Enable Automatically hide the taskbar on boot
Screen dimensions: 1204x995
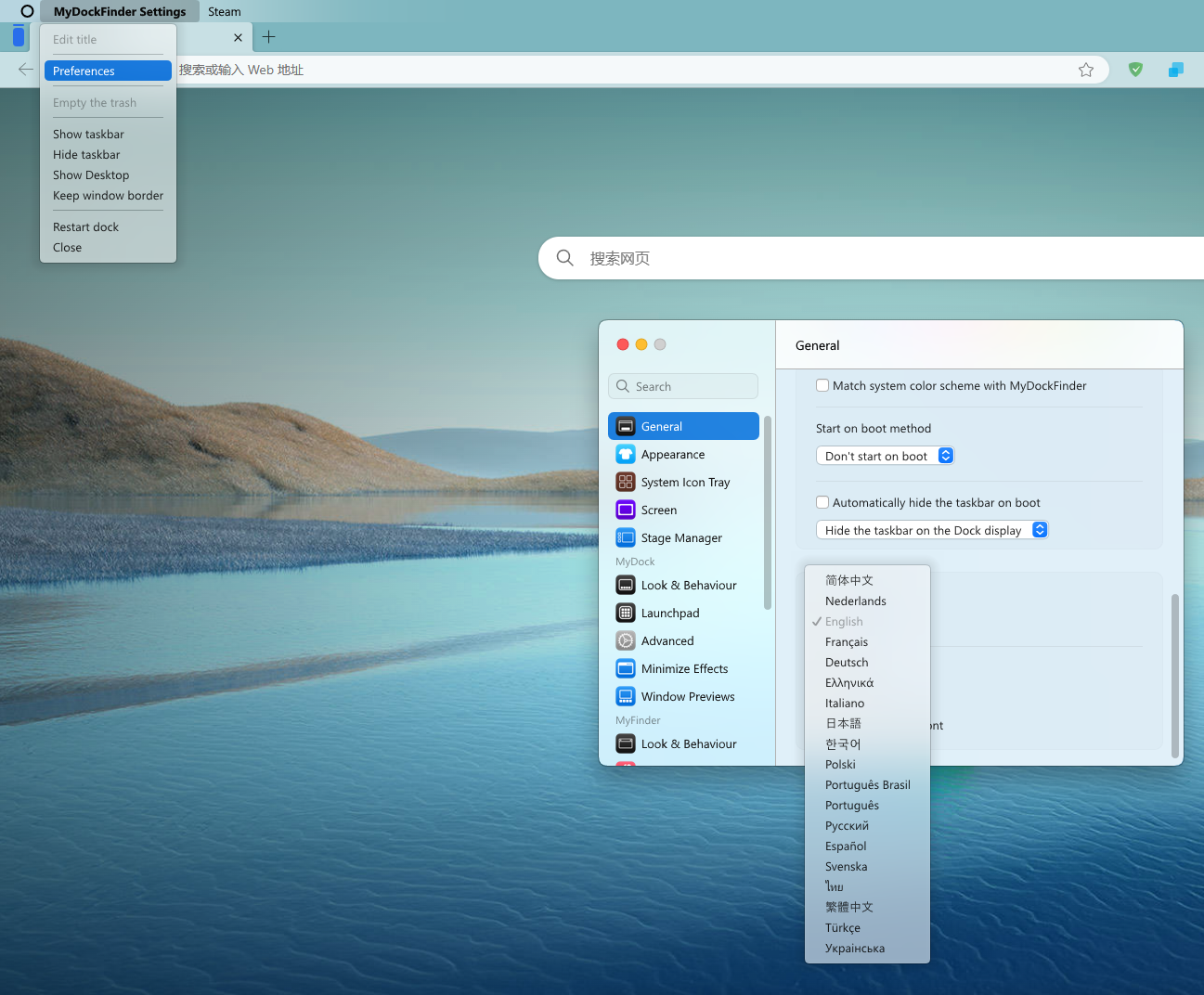[822, 502]
